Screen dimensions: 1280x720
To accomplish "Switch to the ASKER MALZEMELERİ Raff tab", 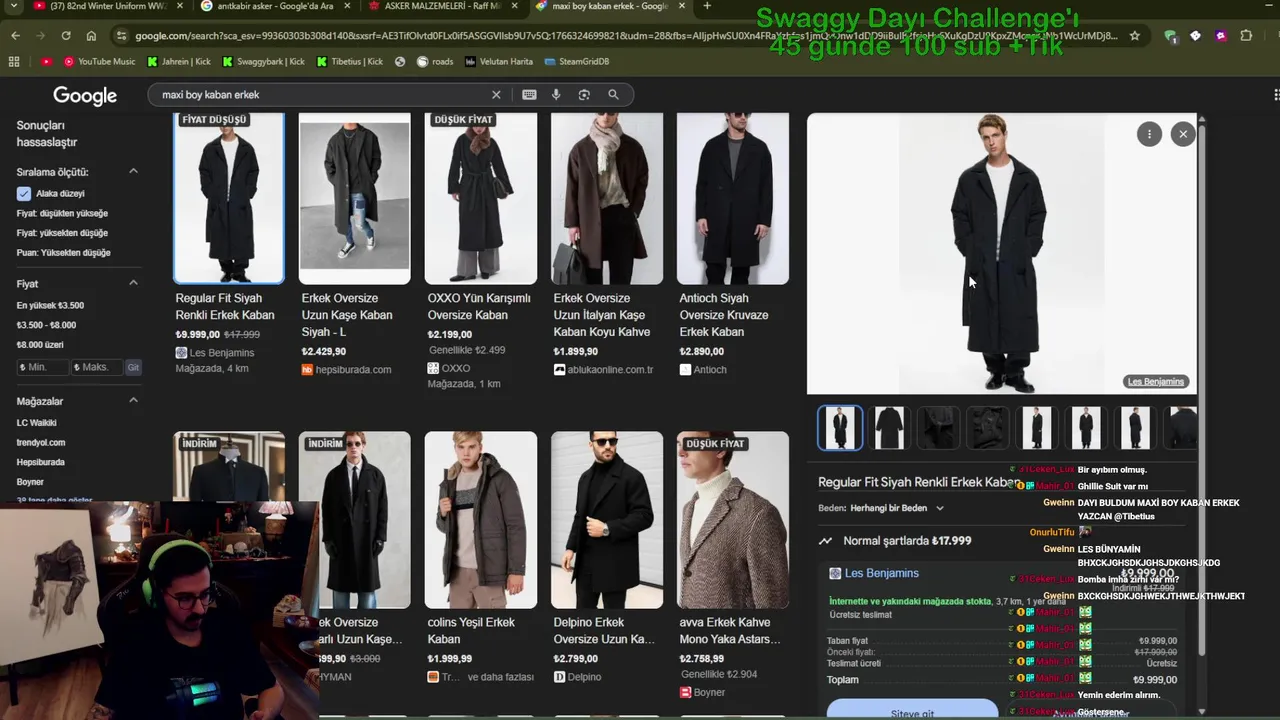I will pos(440,6).
